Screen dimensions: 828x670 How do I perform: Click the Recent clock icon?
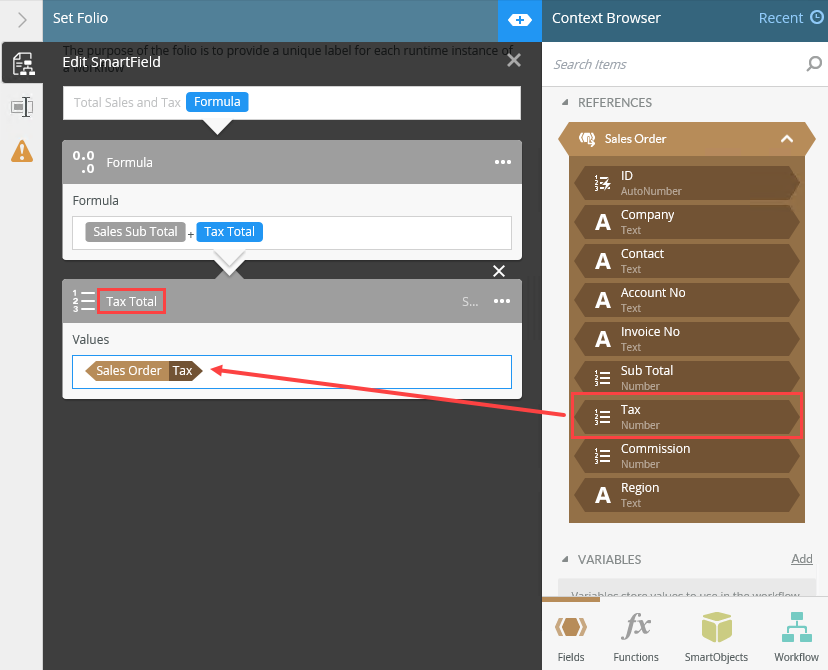point(817,17)
